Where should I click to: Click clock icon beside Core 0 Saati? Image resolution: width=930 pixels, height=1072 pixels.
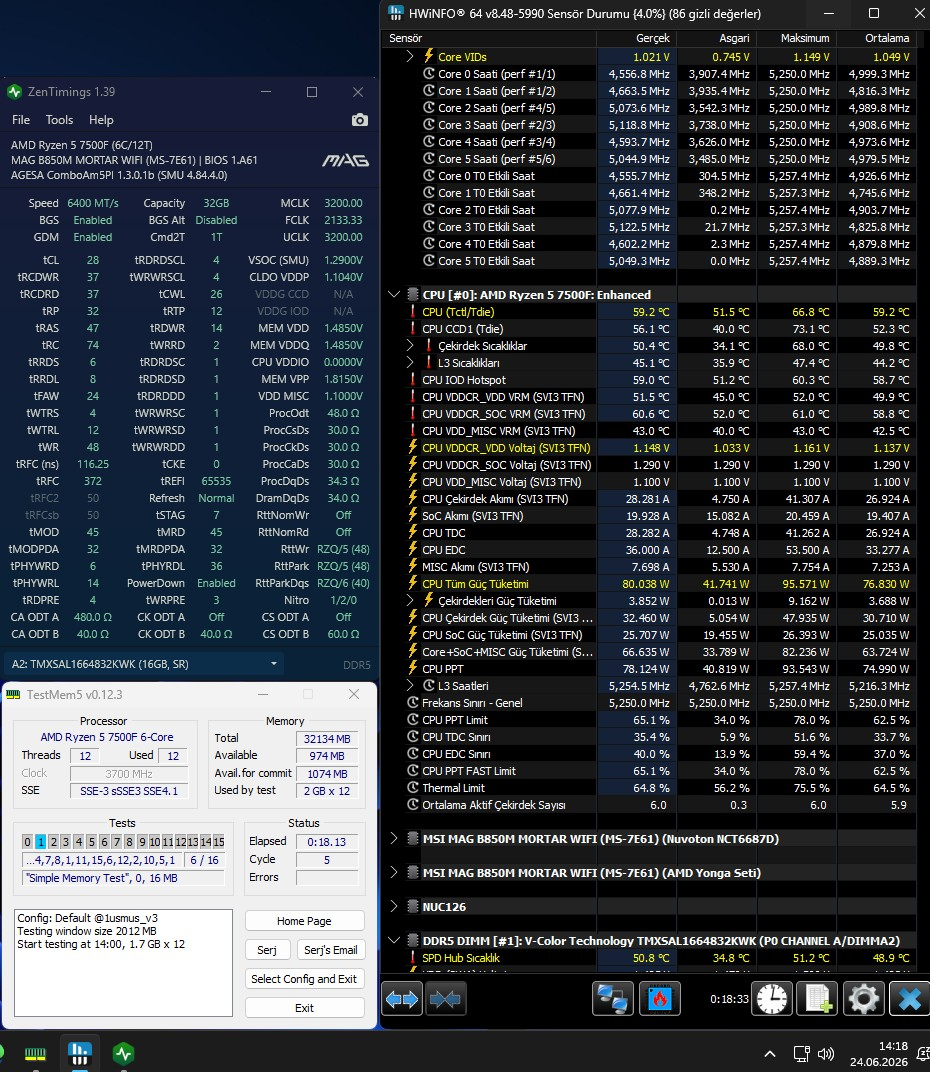[x=429, y=73]
